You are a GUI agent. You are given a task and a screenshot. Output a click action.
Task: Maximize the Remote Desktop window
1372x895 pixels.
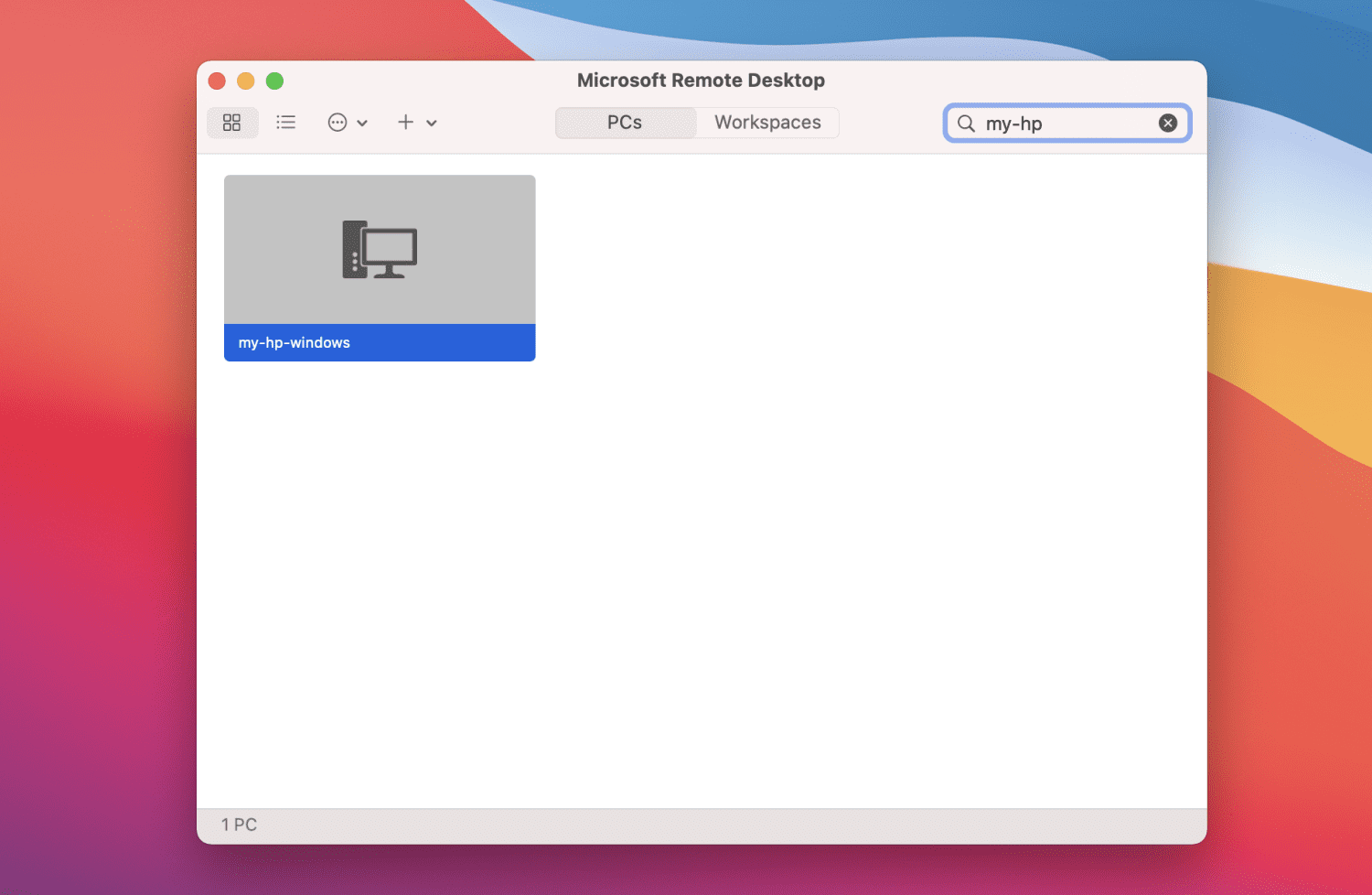tap(274, 81)
